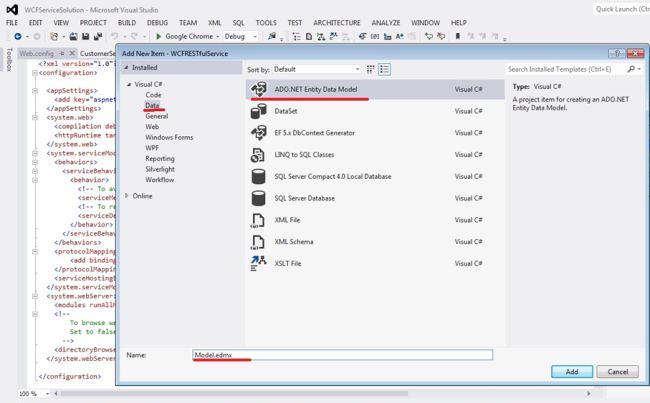This screenshot has height=403, width=650.
Task: Select the Silverlight category
Action: 160,169
